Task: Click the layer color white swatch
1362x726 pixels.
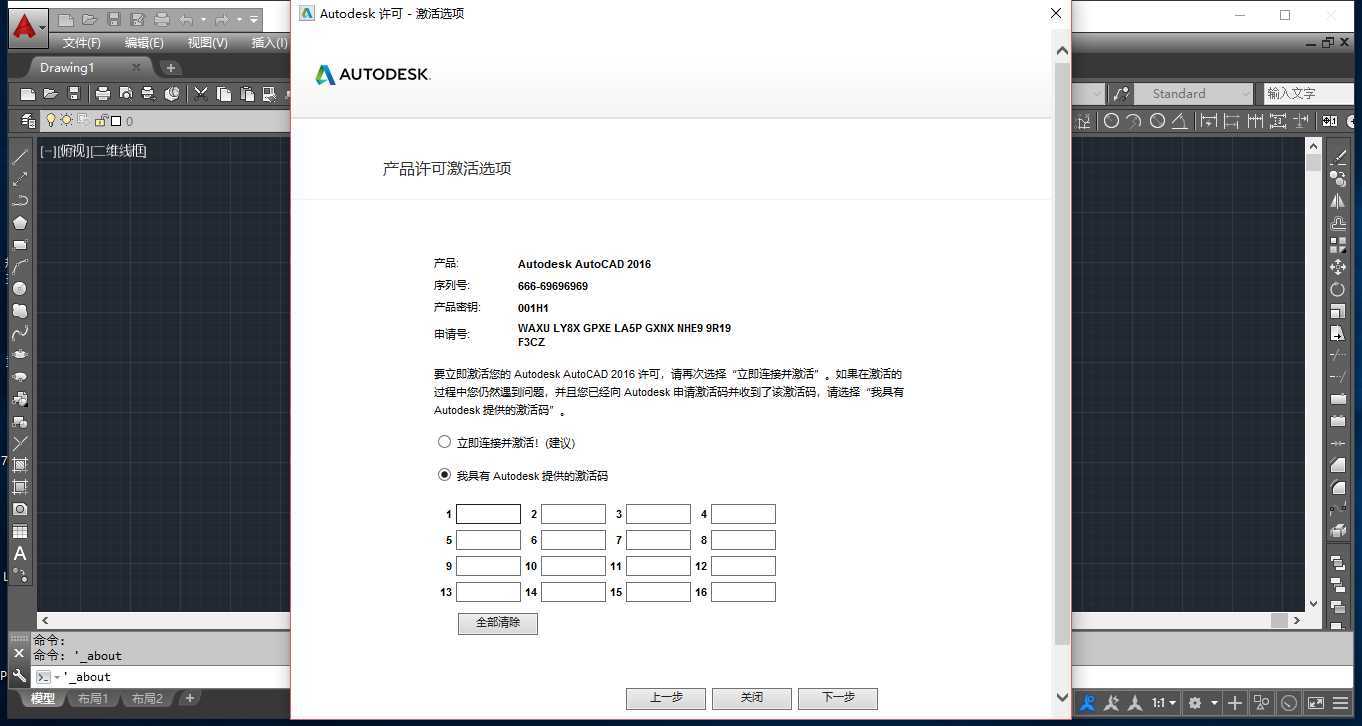Action: 115,121
